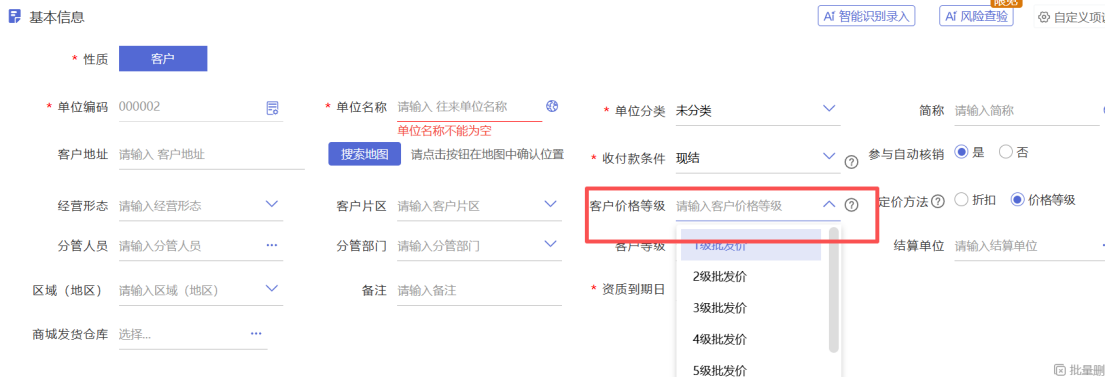
Task: Click the 自定义项 gear icon
Action: pyautogui.click(x=1044, y=18)
